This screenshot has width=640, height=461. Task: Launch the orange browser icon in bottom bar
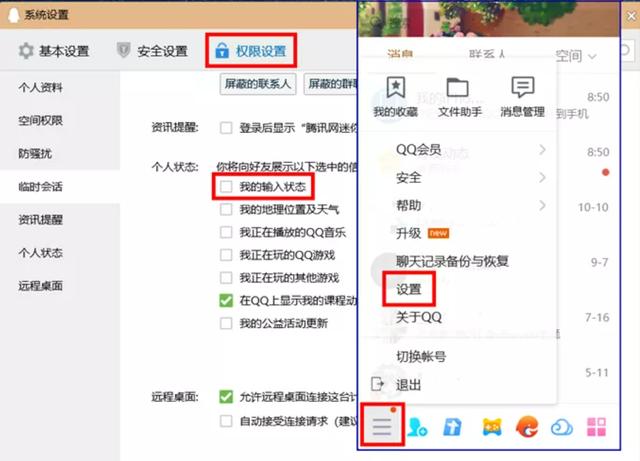pos(527,427)
